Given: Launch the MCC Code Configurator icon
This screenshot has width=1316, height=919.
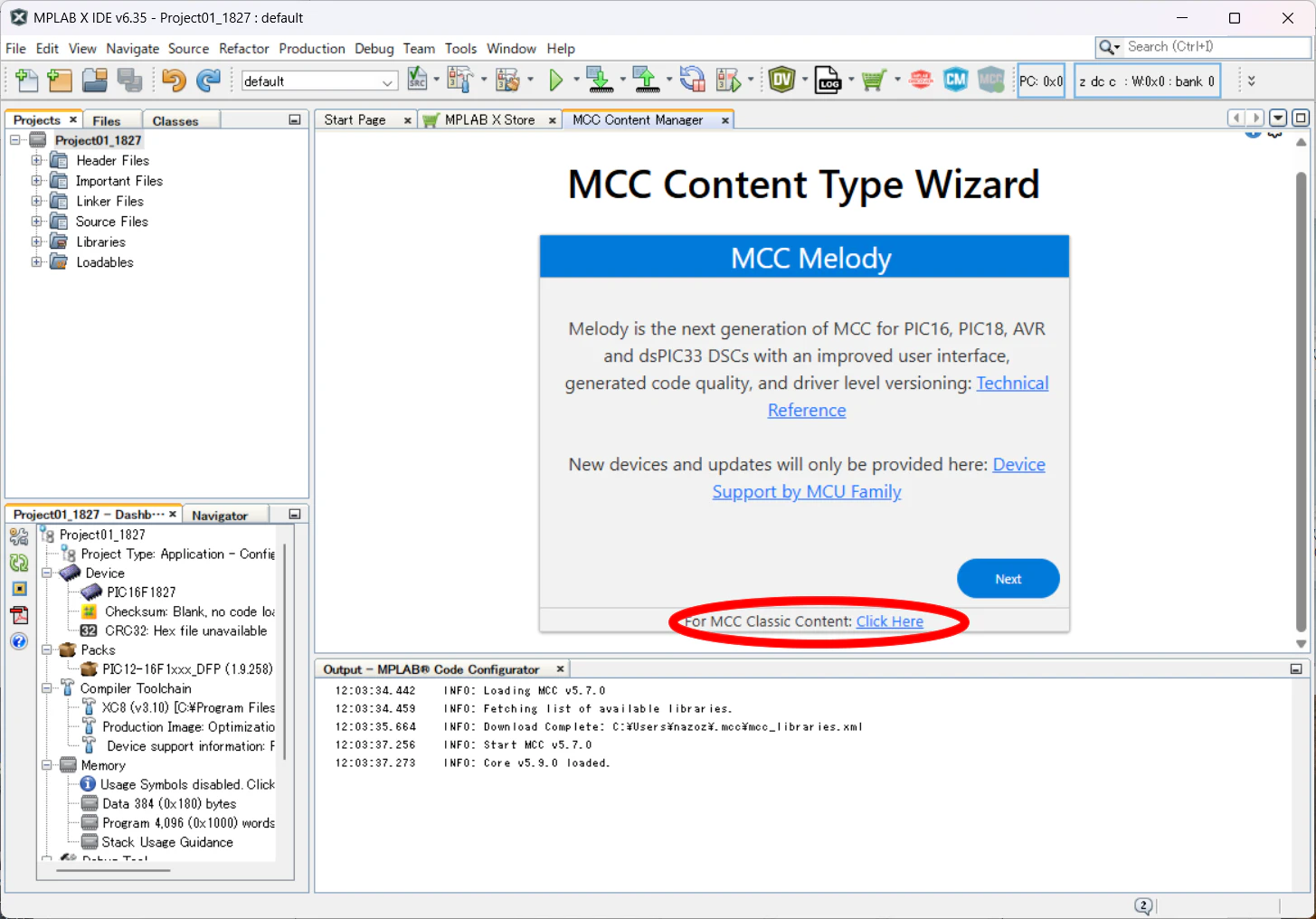Looking at the screenshot, I should pos(991,80).
